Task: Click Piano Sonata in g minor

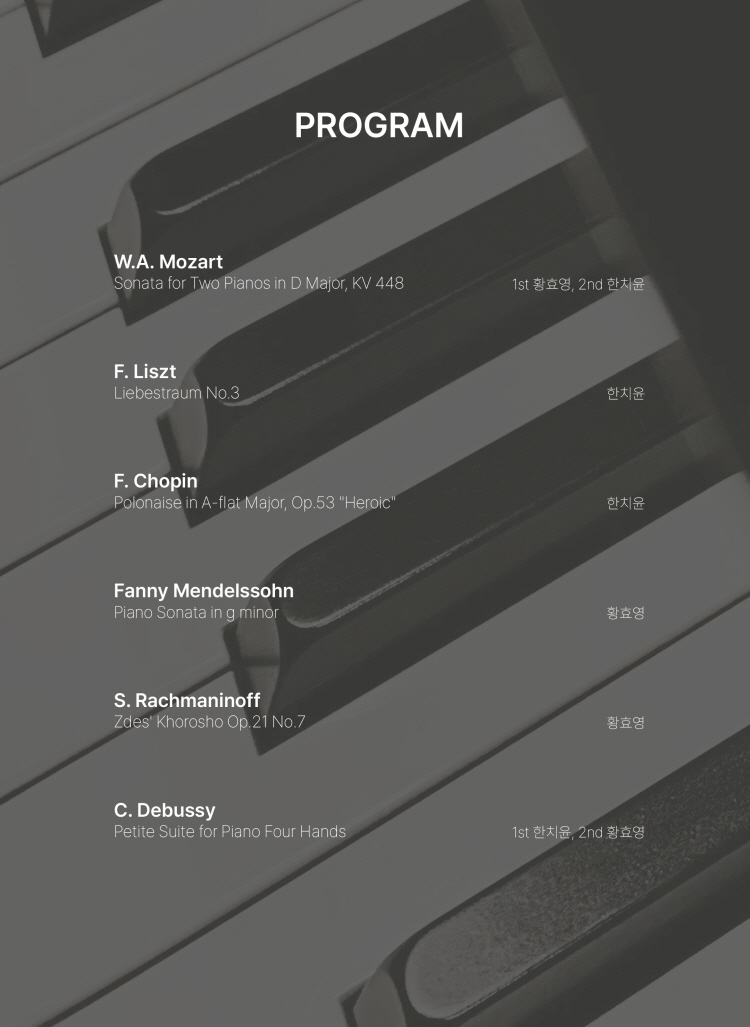Action: 197,612
